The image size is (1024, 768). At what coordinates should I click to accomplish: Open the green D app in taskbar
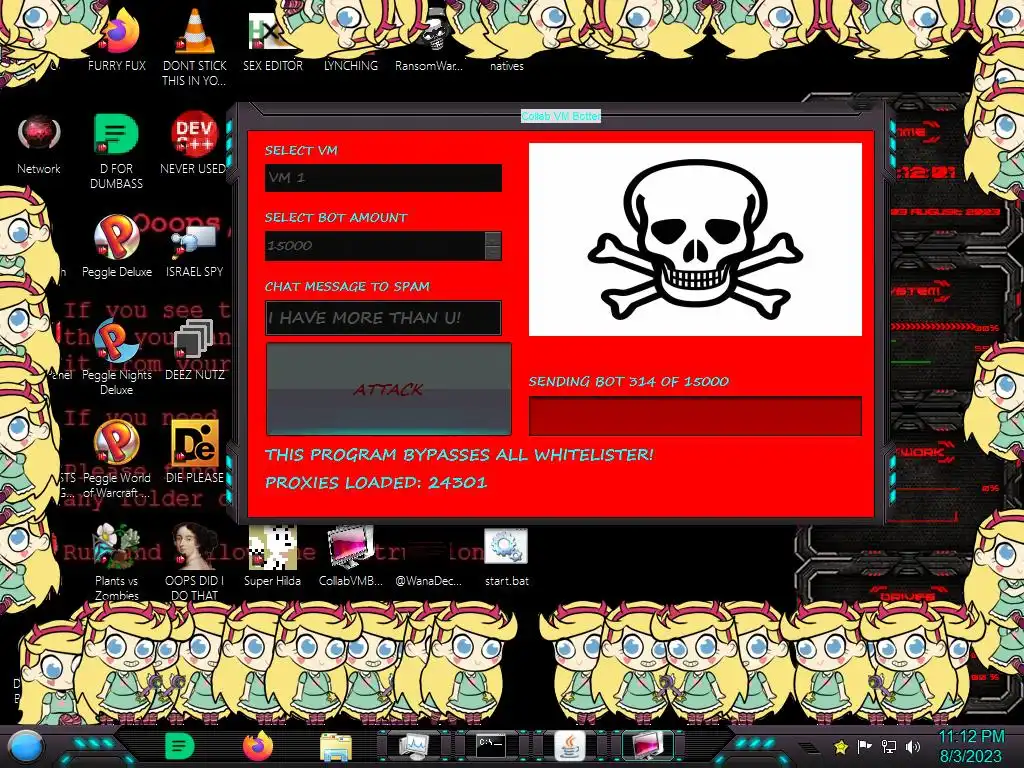[x=180, y=746]
